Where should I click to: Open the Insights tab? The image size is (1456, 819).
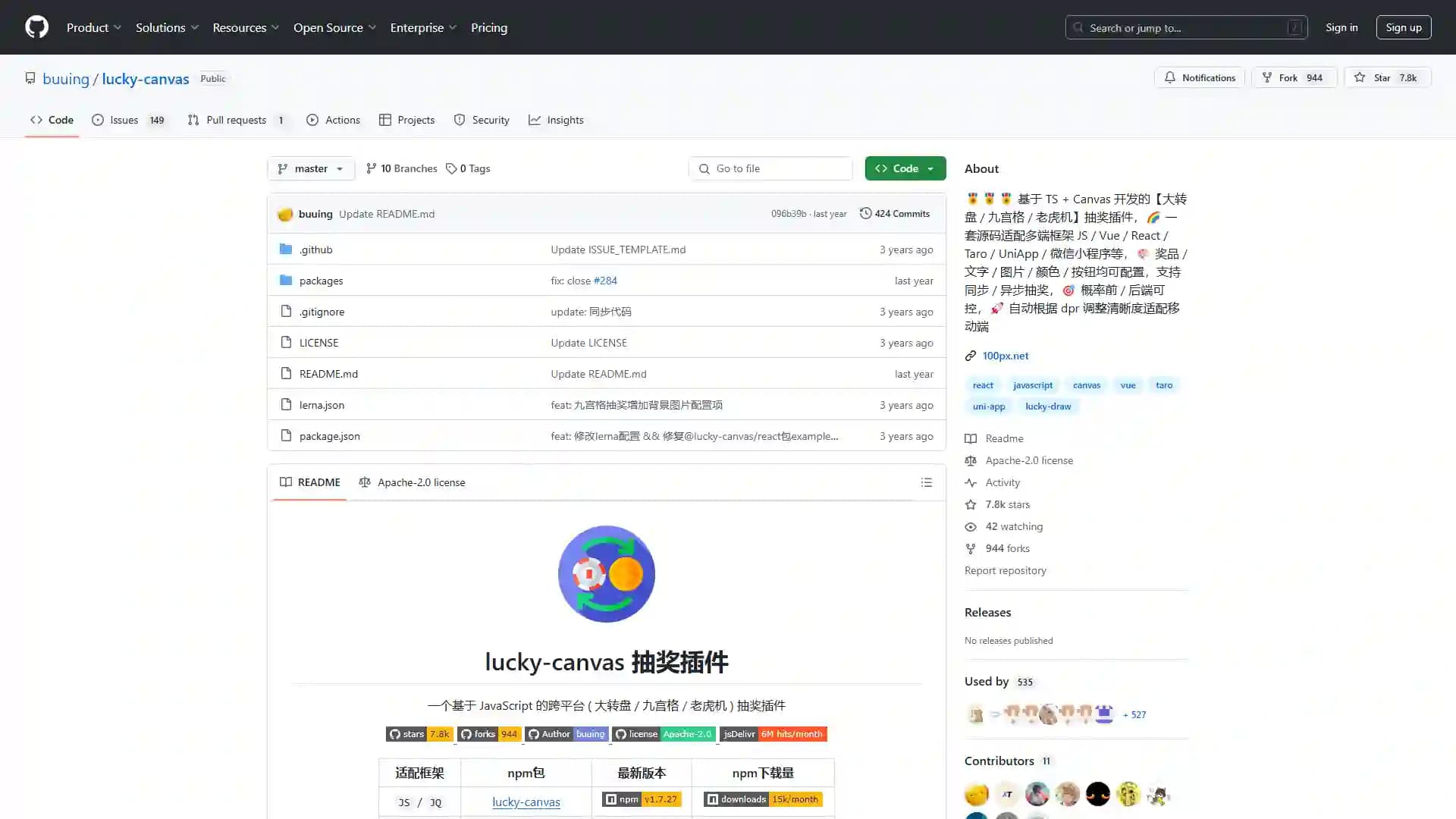pyautogui.click(x=565, y=119)
